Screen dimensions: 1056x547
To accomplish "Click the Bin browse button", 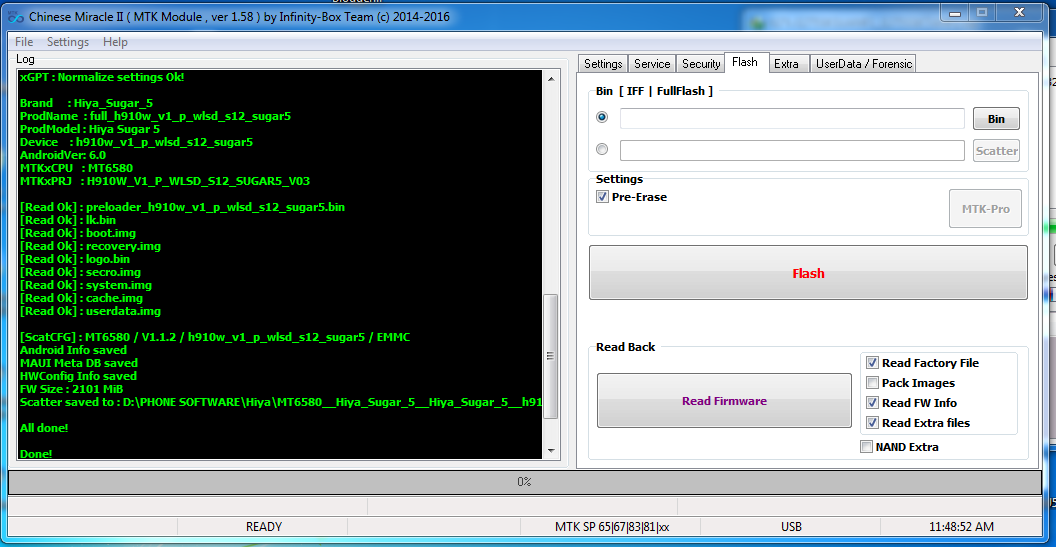I will tap(996, 119).
